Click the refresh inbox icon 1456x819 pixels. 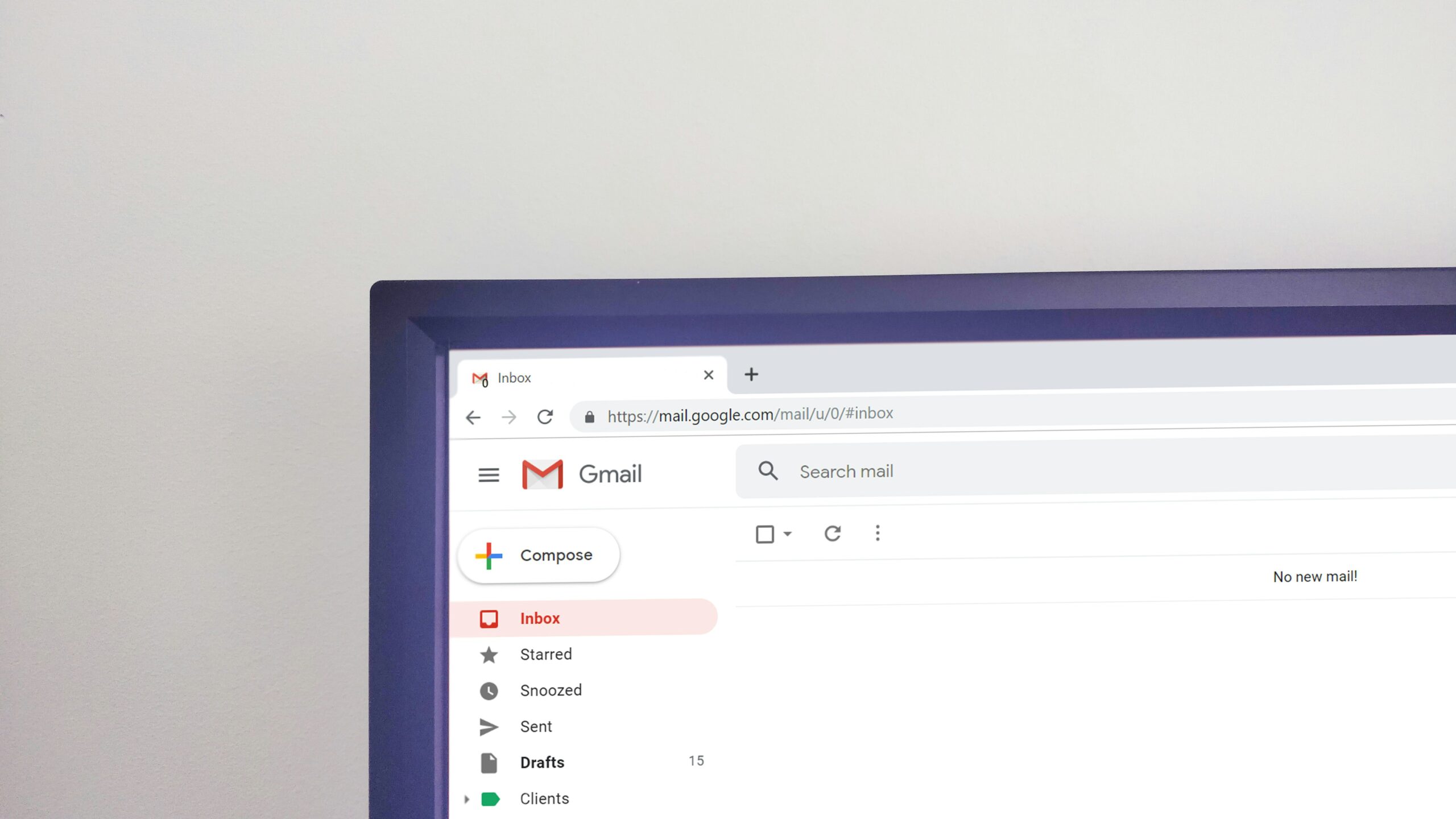pos(832,533)
